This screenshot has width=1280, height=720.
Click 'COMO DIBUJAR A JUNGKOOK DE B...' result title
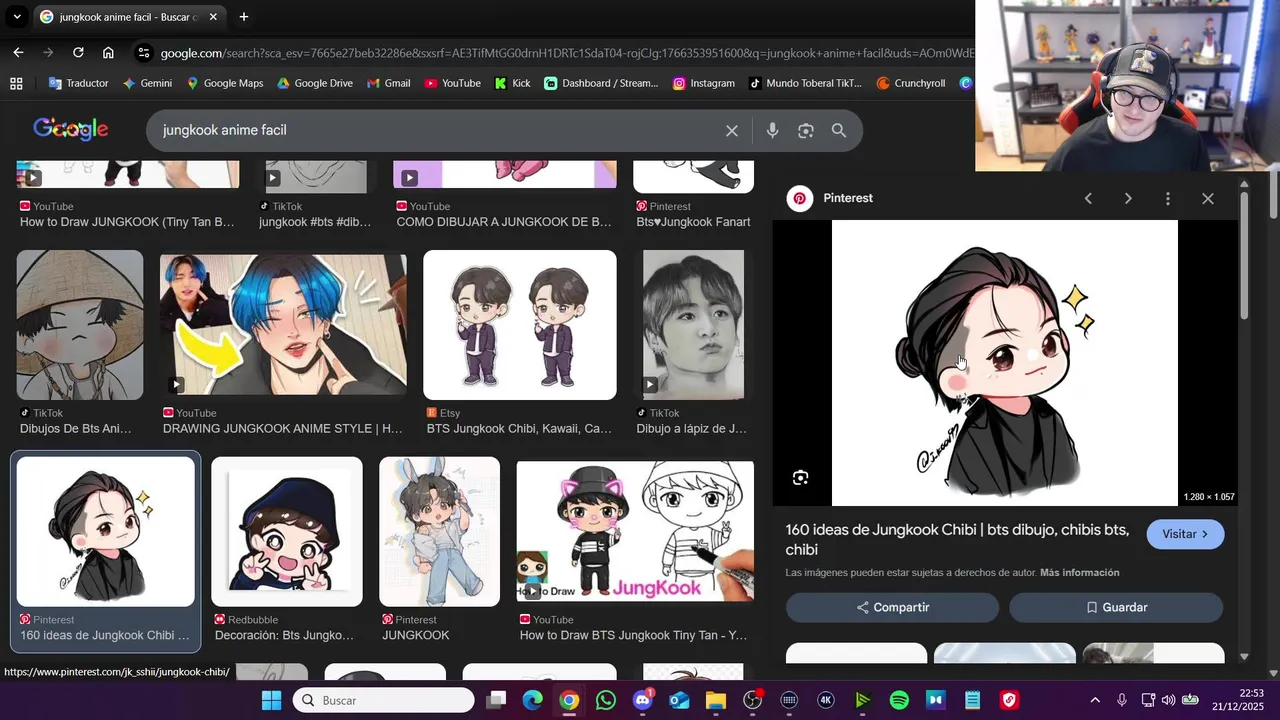pos(504,222)
